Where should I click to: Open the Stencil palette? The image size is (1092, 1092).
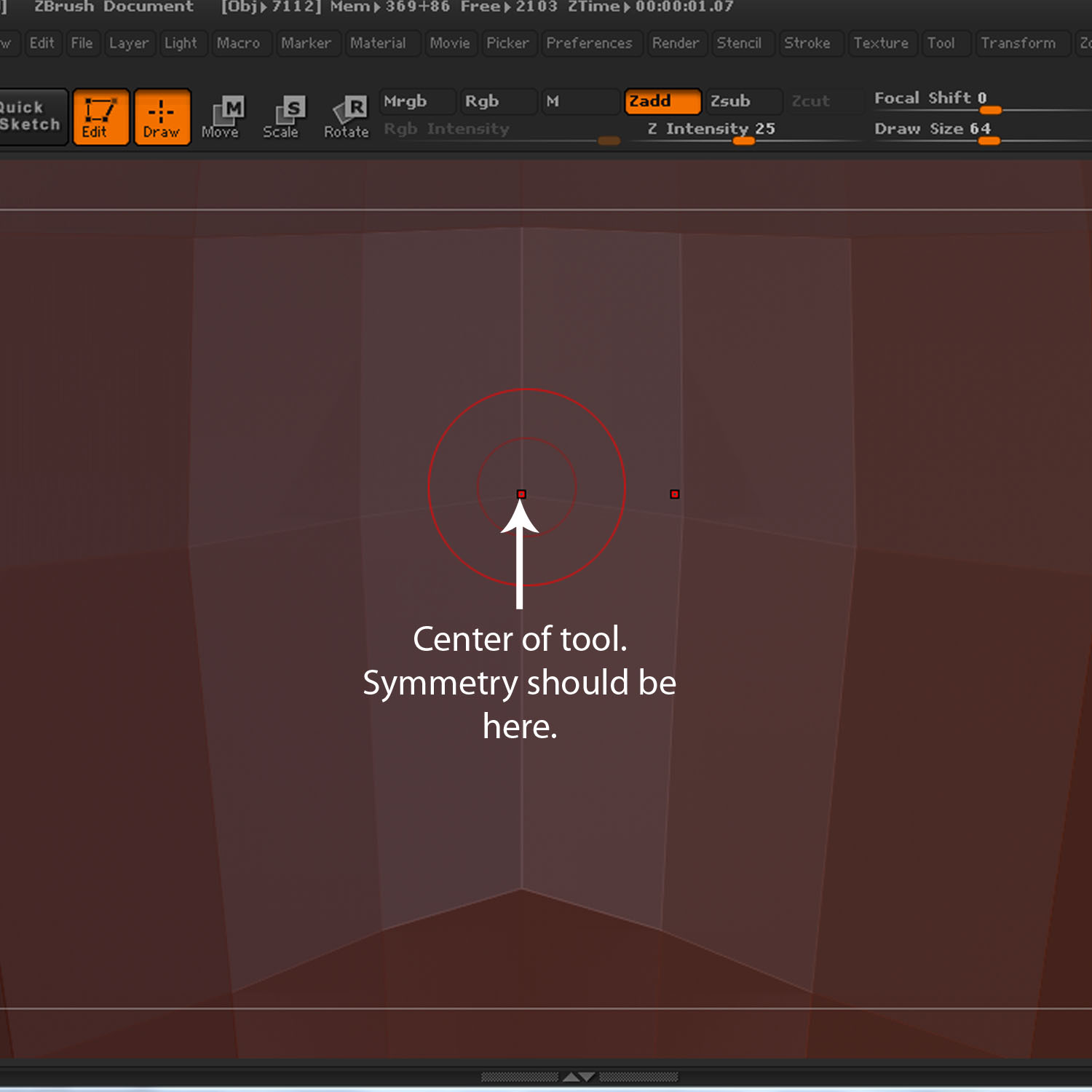click(x=742, y=43)
